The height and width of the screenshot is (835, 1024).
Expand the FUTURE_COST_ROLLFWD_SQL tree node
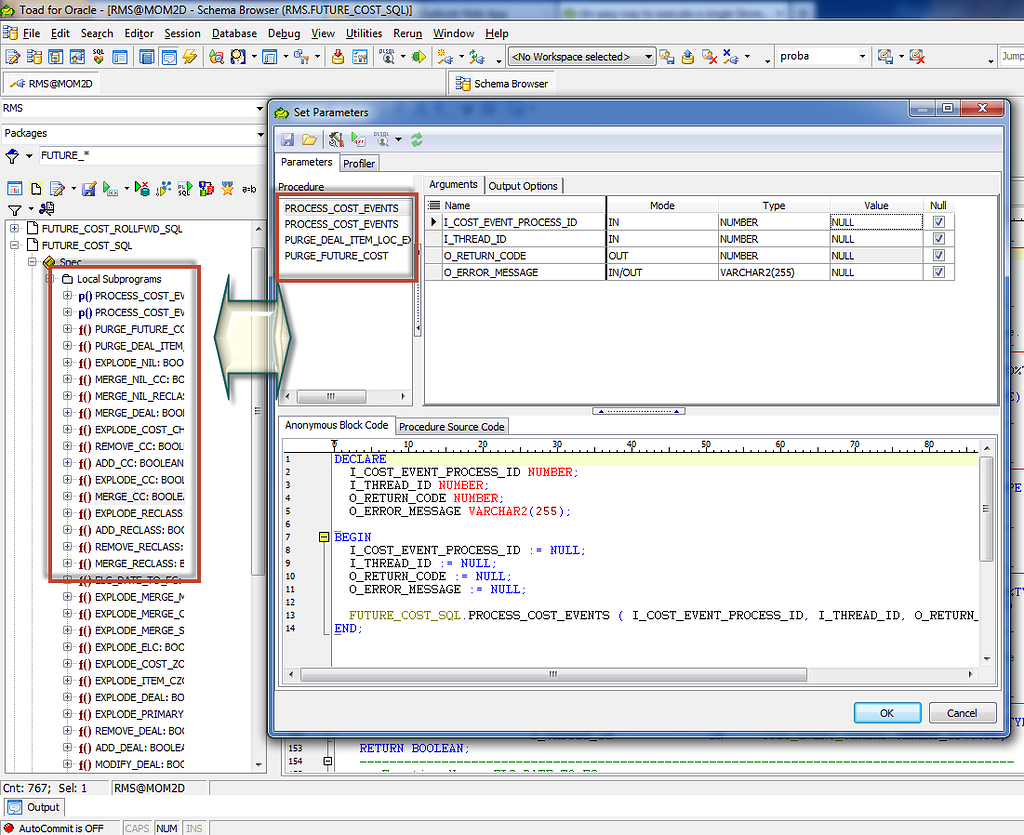tap(15, 229)
